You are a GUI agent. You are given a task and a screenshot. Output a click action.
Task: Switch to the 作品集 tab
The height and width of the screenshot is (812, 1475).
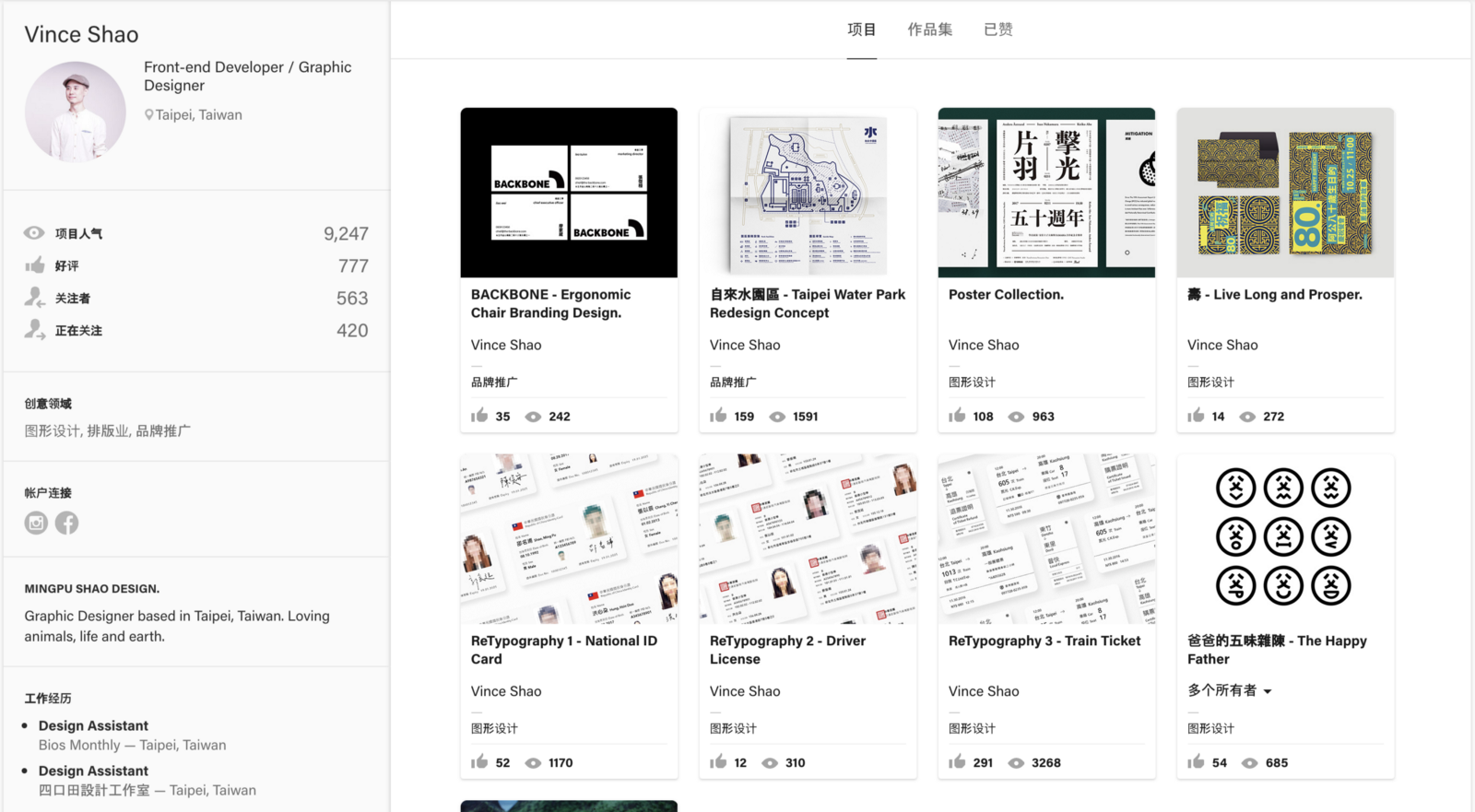point(930,29)
